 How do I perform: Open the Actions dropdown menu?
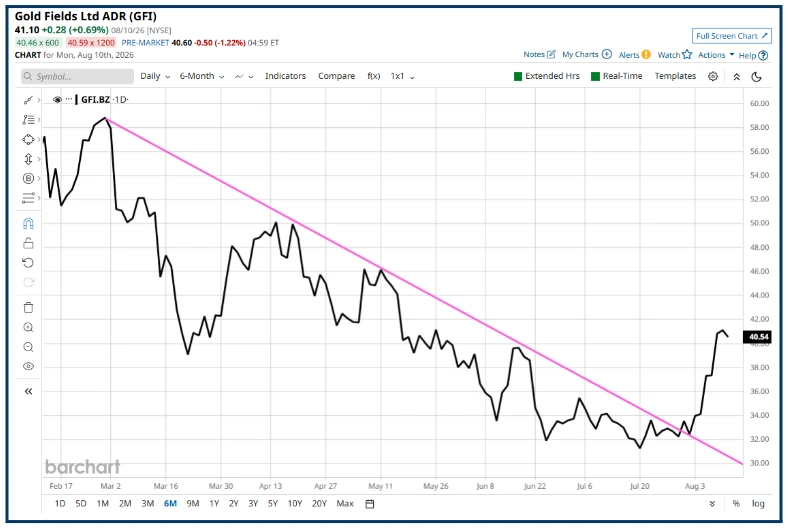pos(716,55)
